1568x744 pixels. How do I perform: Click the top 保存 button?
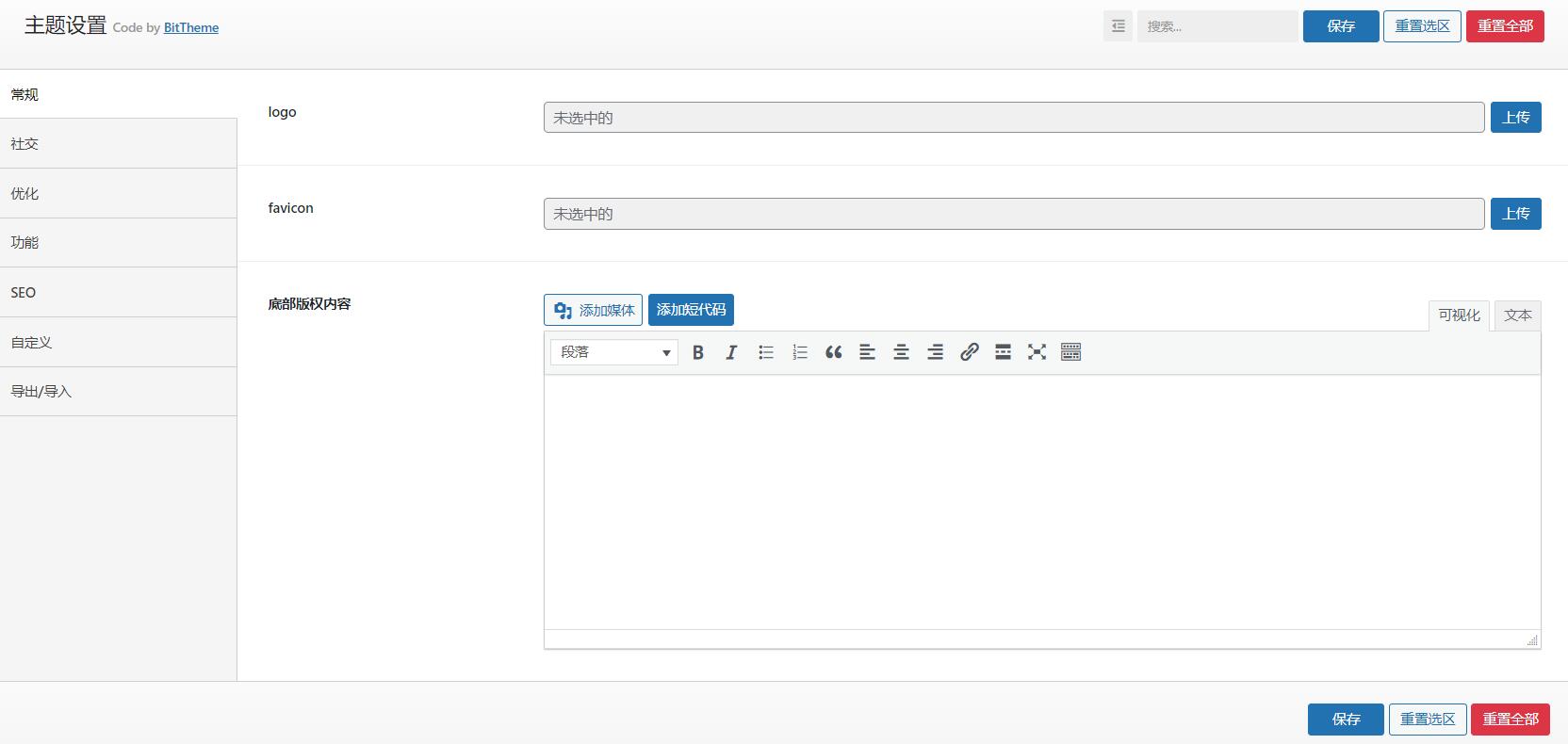coord(1340,26)
